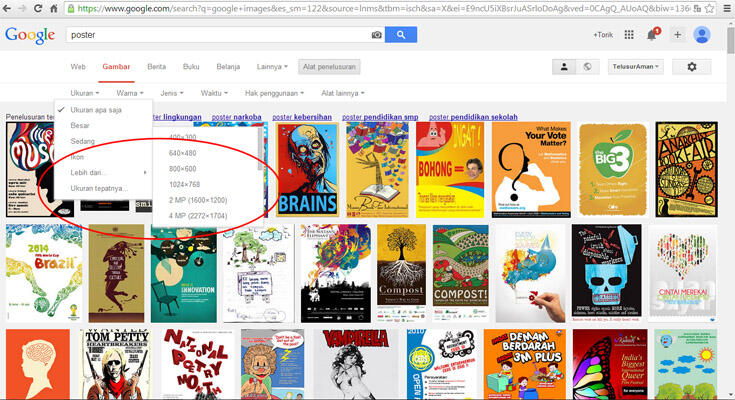Open the Vampirella poster thumbnail
The image size is (735, 400).
point(356,364)
